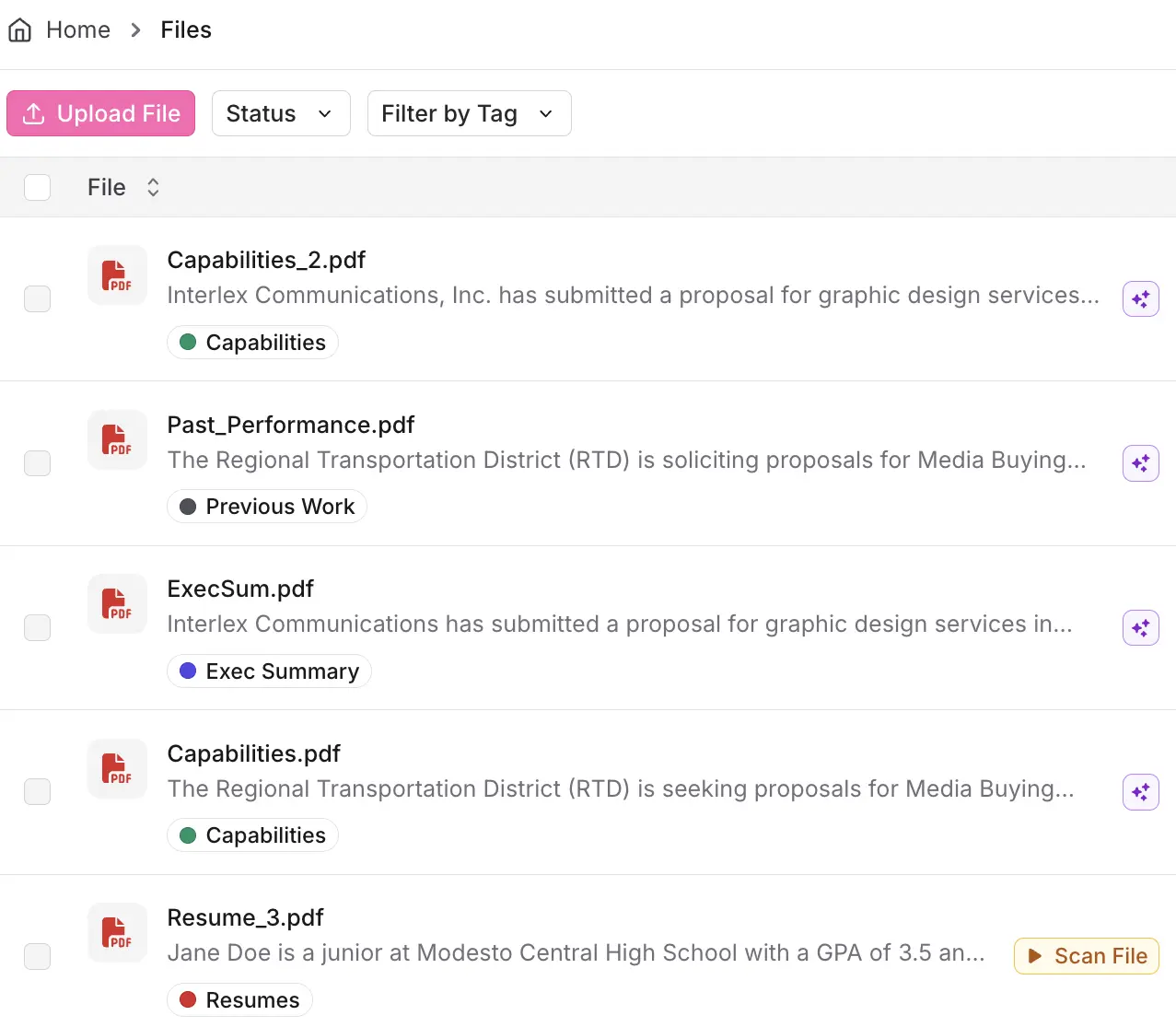1176x1027 pixels.
Task: Click the sparkle icon beside Capabilities.pdf
Action: pos(1140,791)
